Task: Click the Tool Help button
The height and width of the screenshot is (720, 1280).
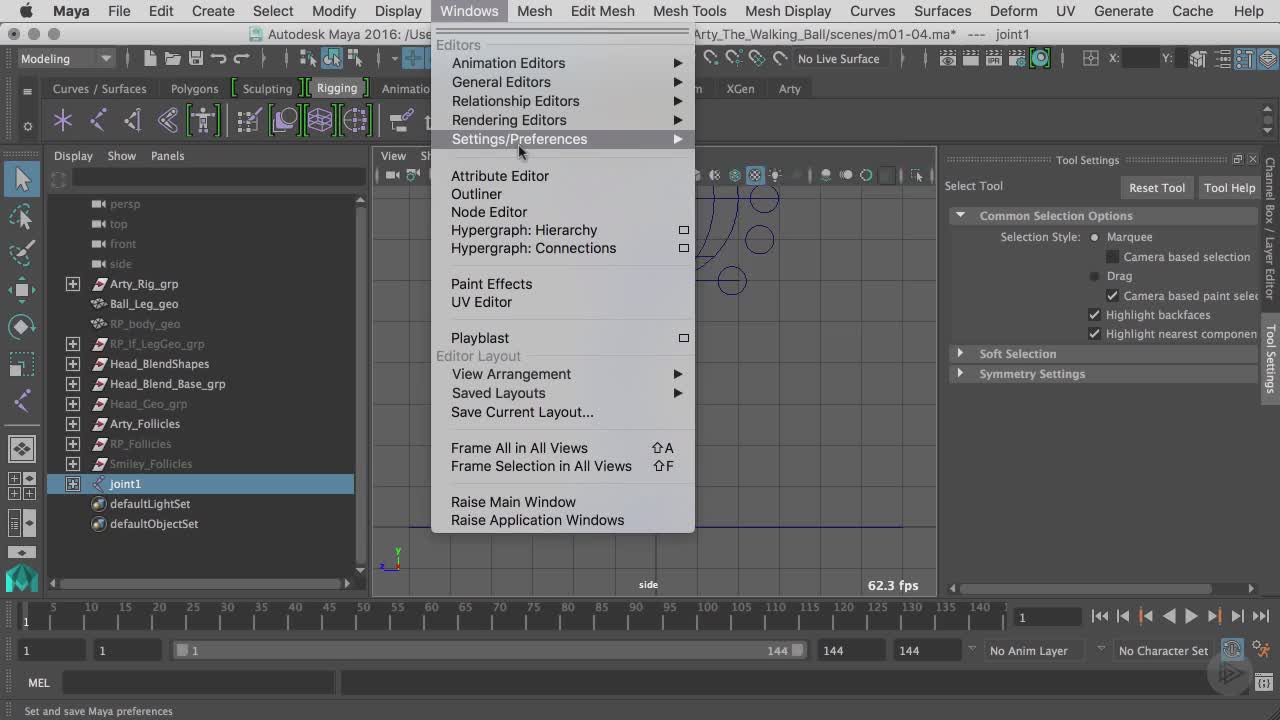Action: [x=1229, y=188]
